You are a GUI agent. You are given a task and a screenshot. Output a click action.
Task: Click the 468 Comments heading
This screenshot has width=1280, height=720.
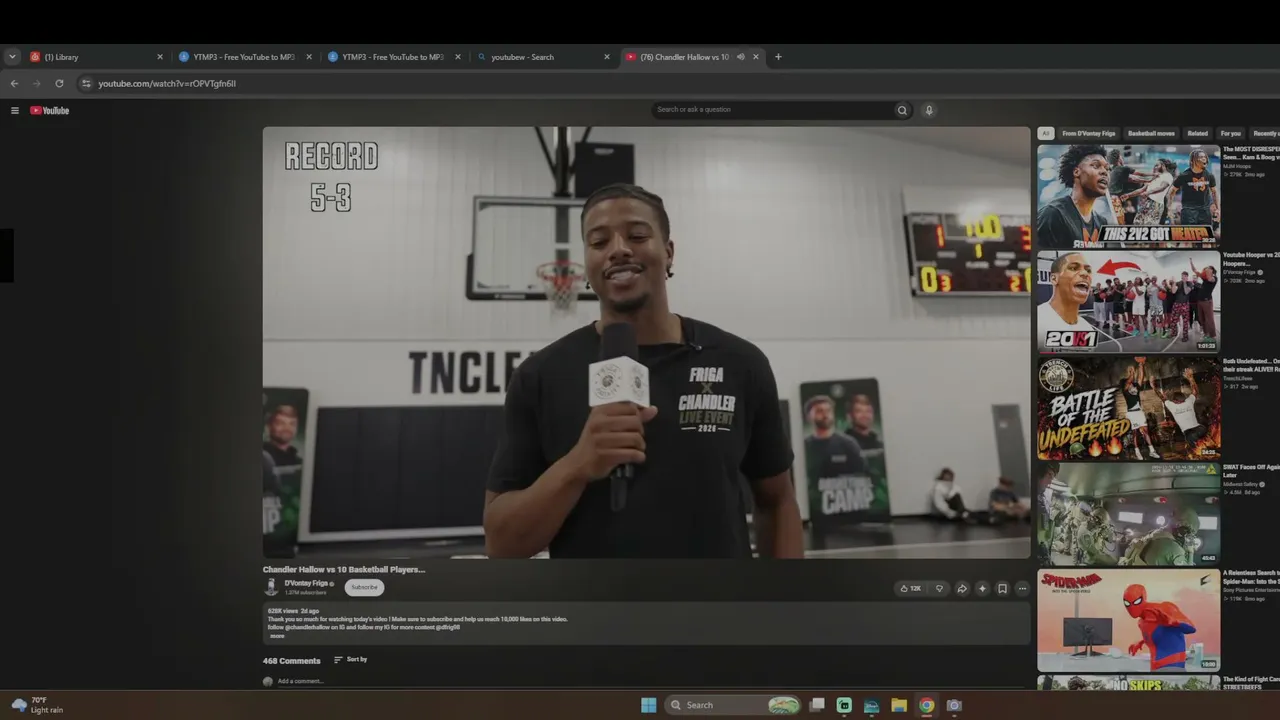click(292, 661)
